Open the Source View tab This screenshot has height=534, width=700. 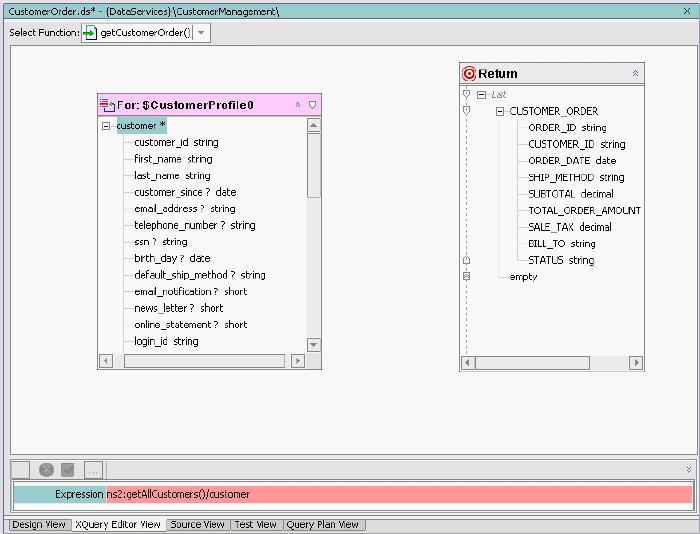click(x=197, y=525)
